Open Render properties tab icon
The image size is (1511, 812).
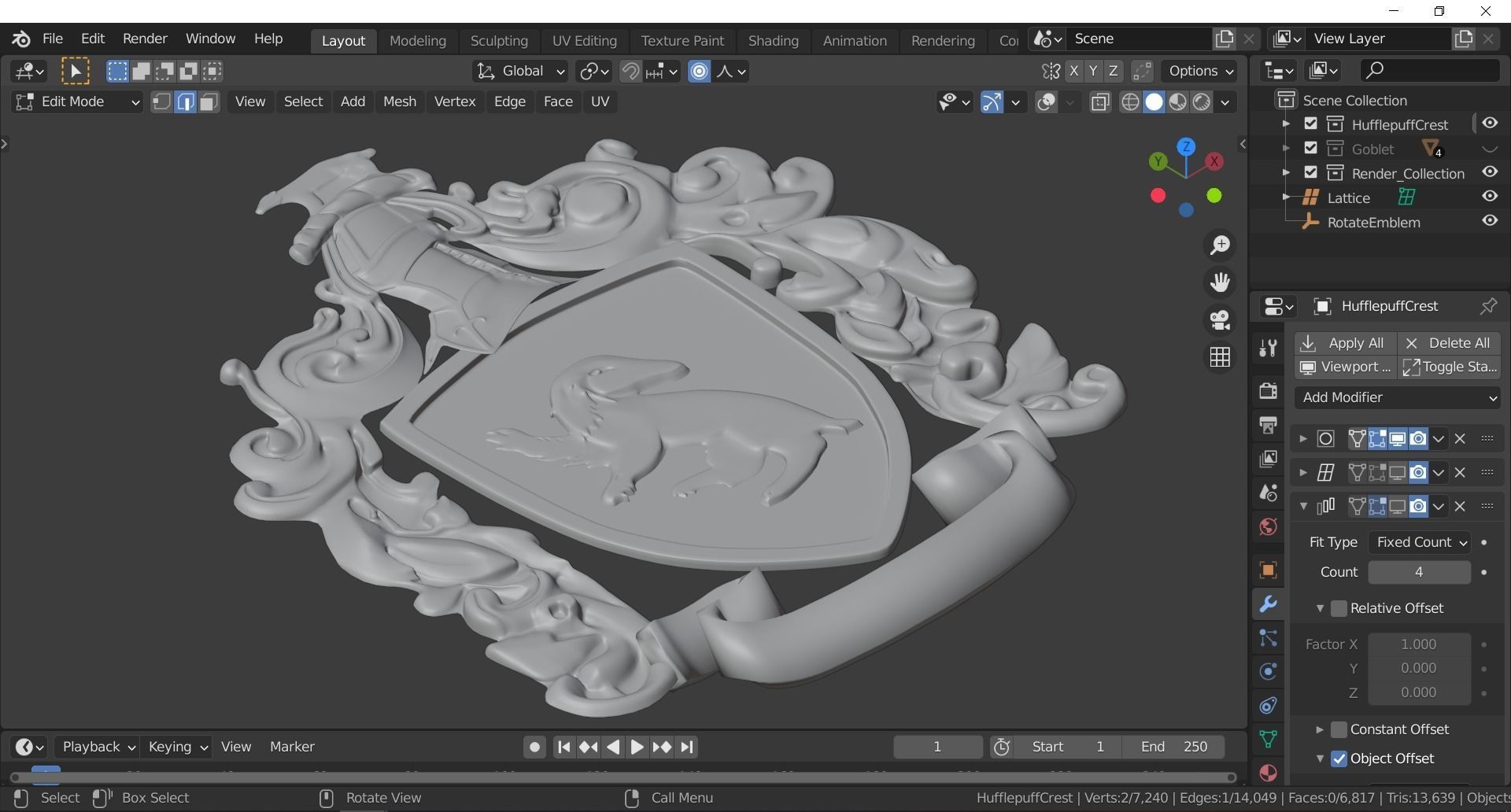1268,390
